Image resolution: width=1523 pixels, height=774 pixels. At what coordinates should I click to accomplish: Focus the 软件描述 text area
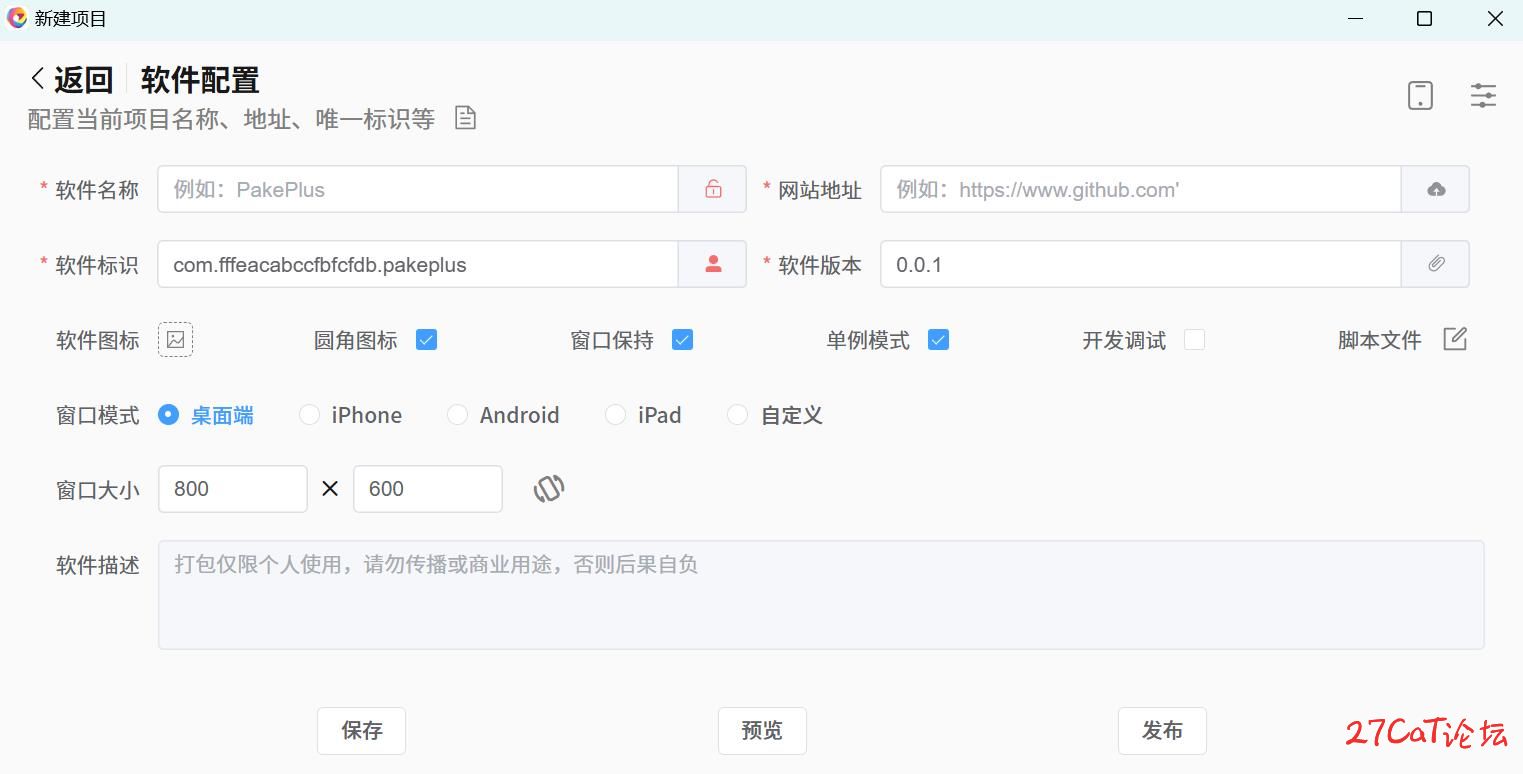820,595
